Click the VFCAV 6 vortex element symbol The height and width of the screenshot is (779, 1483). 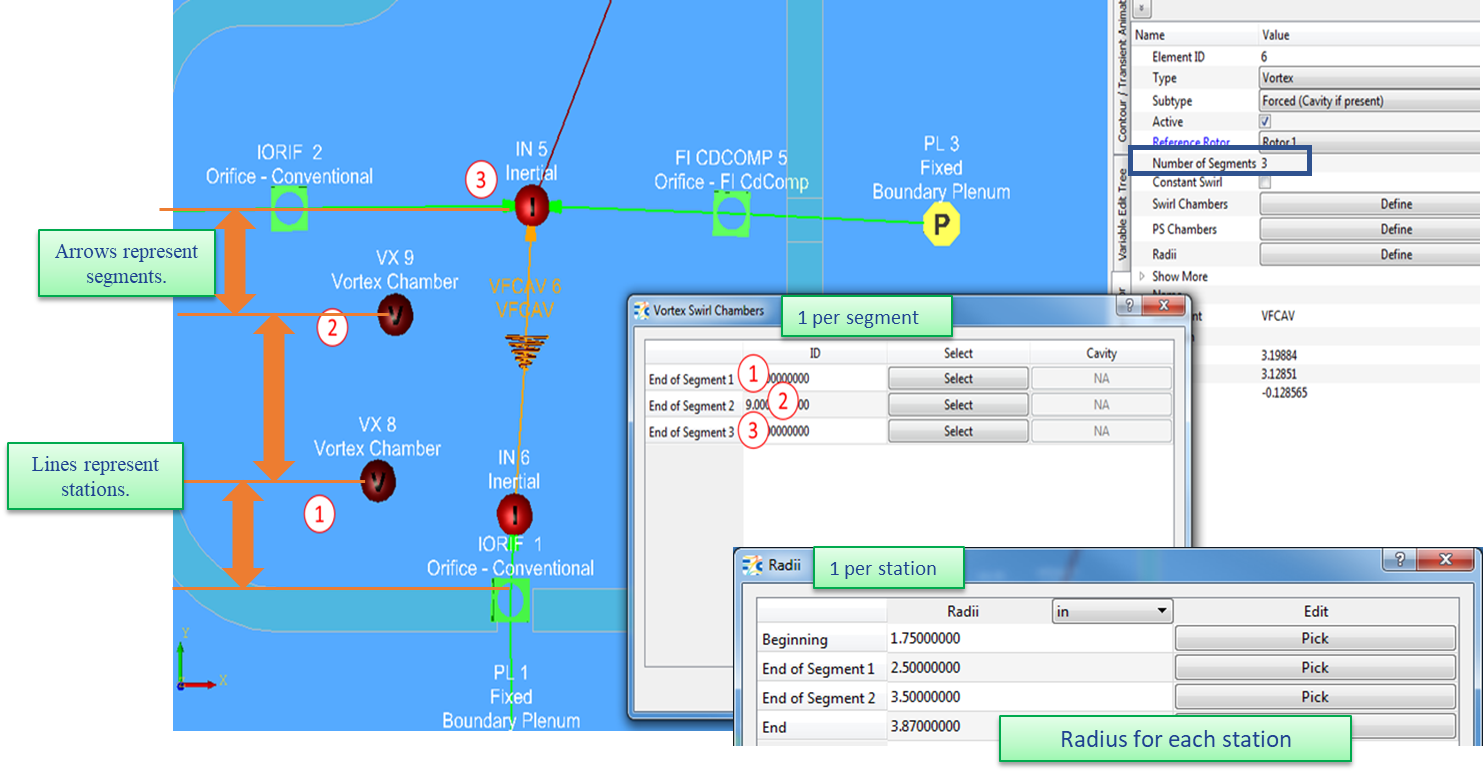tap(526, 351)
